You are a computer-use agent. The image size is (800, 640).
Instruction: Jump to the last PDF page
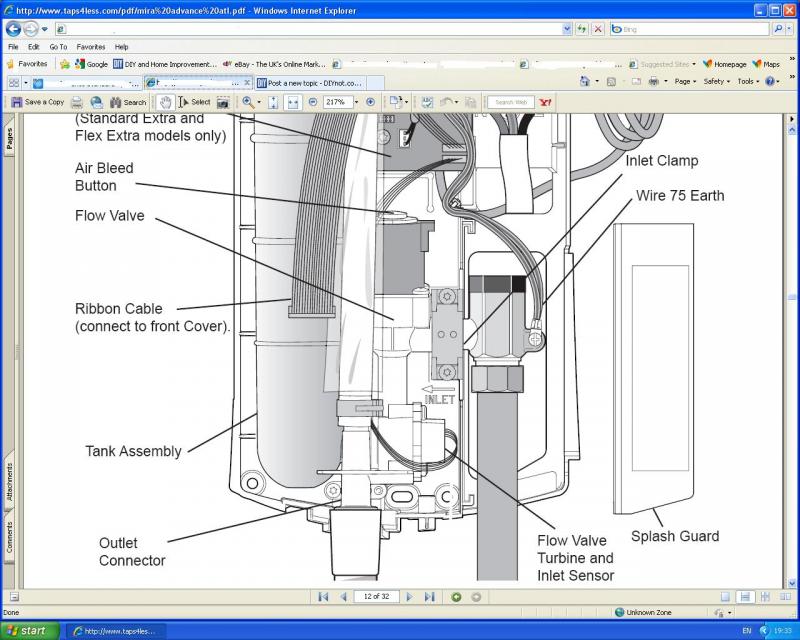click(x=429, y=597)
